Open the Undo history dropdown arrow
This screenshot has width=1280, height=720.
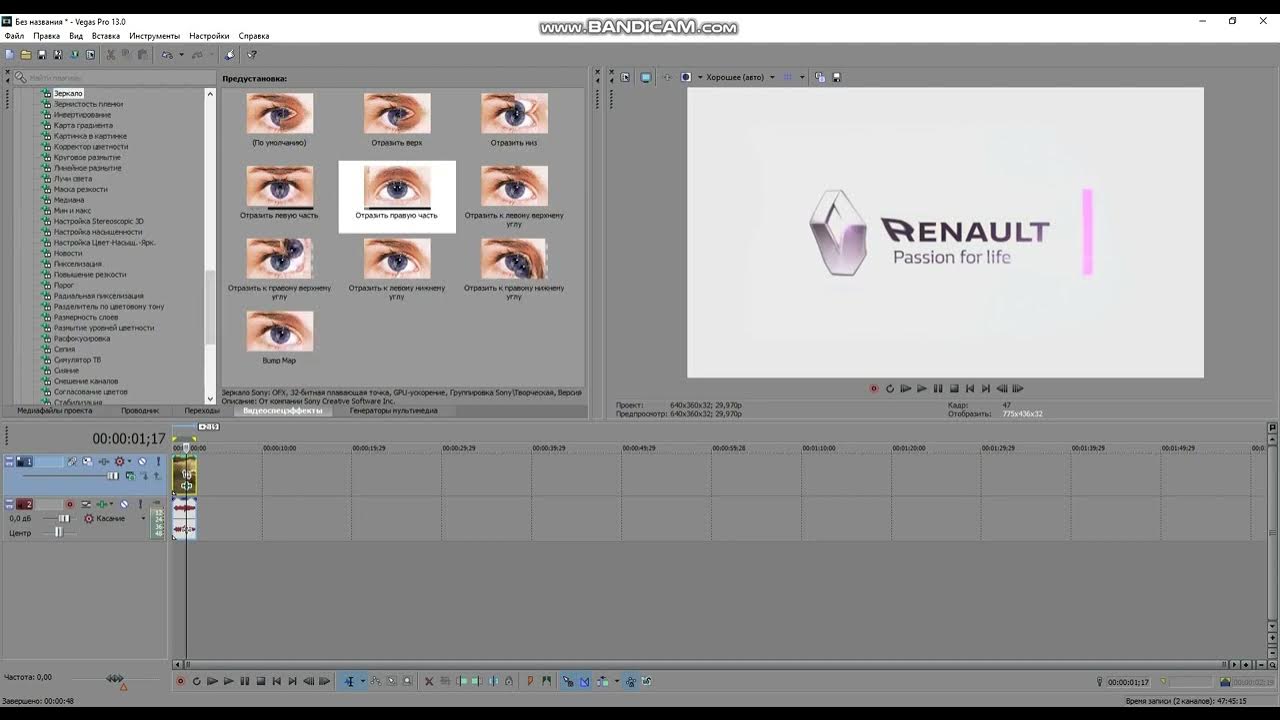pyautogui.click(x=181, y=55)
